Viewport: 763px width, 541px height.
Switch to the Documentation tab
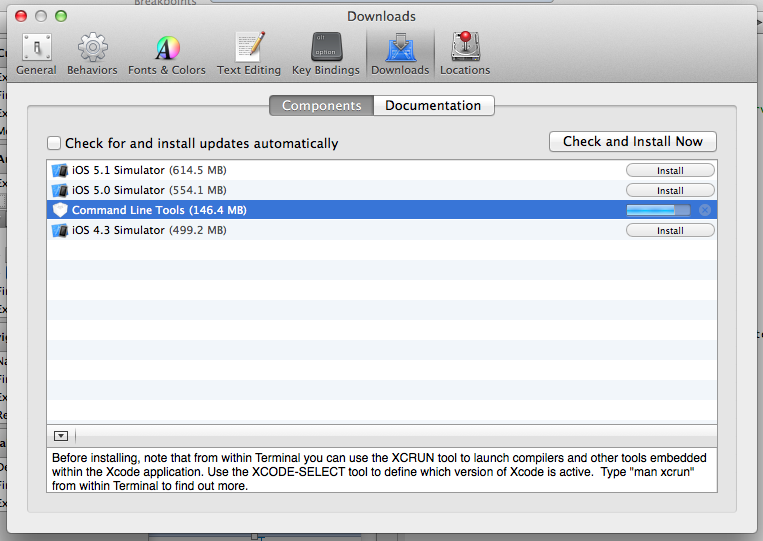click(x=433, y=106)
